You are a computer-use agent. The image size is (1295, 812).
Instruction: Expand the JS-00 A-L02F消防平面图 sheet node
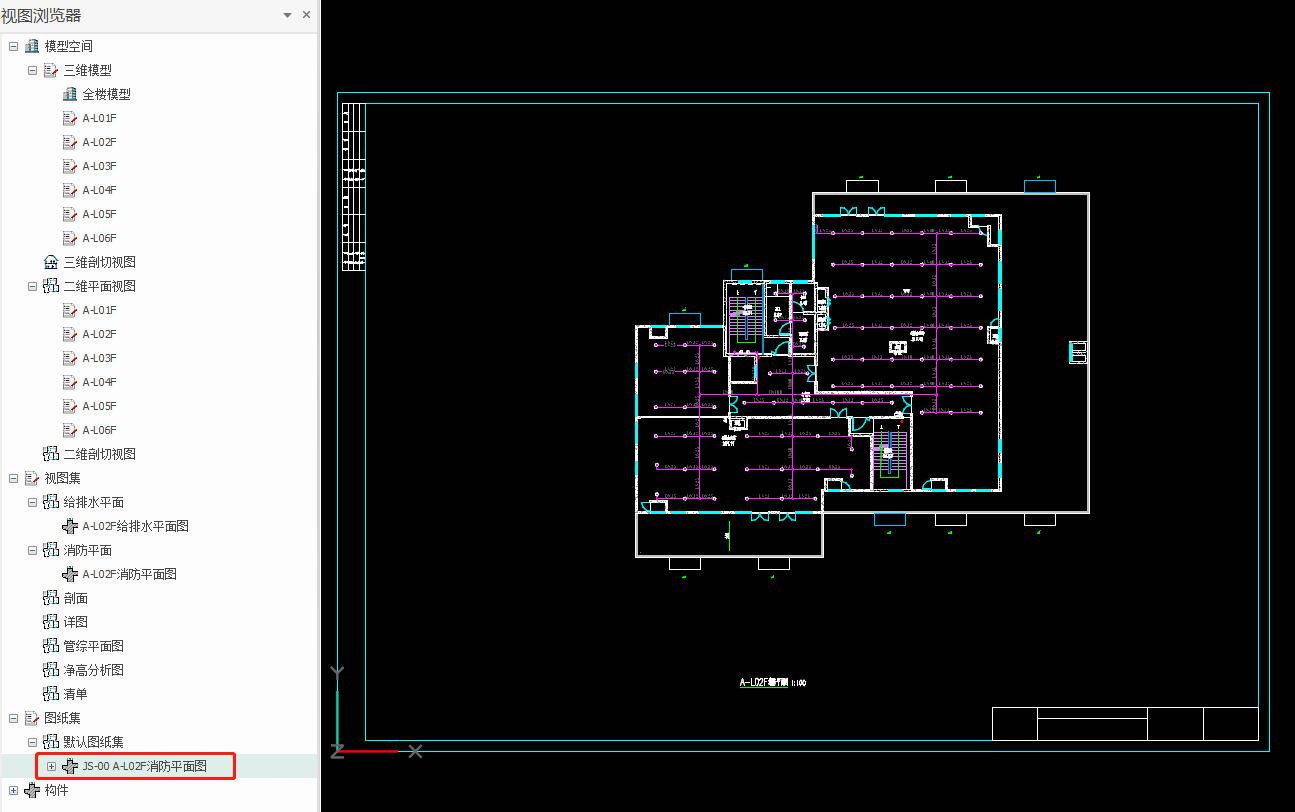(51, 766)
